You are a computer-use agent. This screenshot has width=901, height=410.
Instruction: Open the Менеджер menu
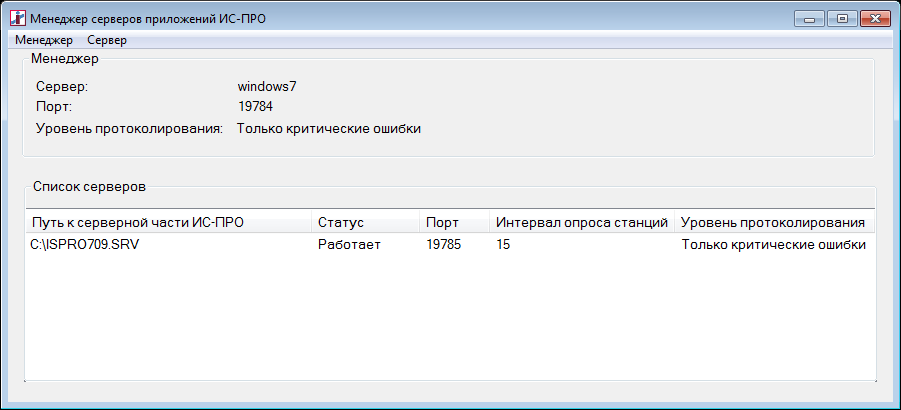tap(44, 40)
